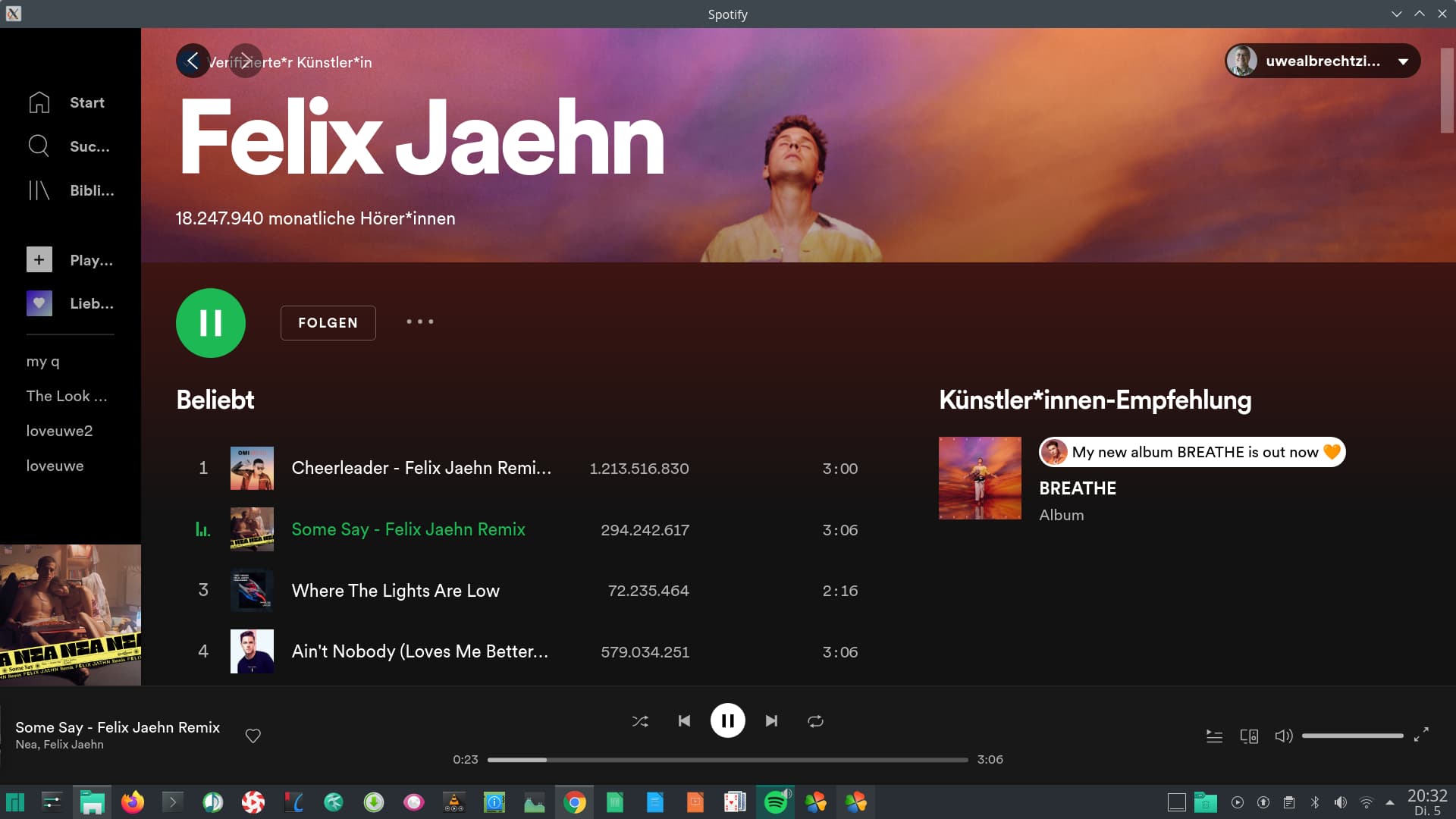1456x819 pixels.
Task: Open VLC media player from taskbar
Action: [453, 802]
